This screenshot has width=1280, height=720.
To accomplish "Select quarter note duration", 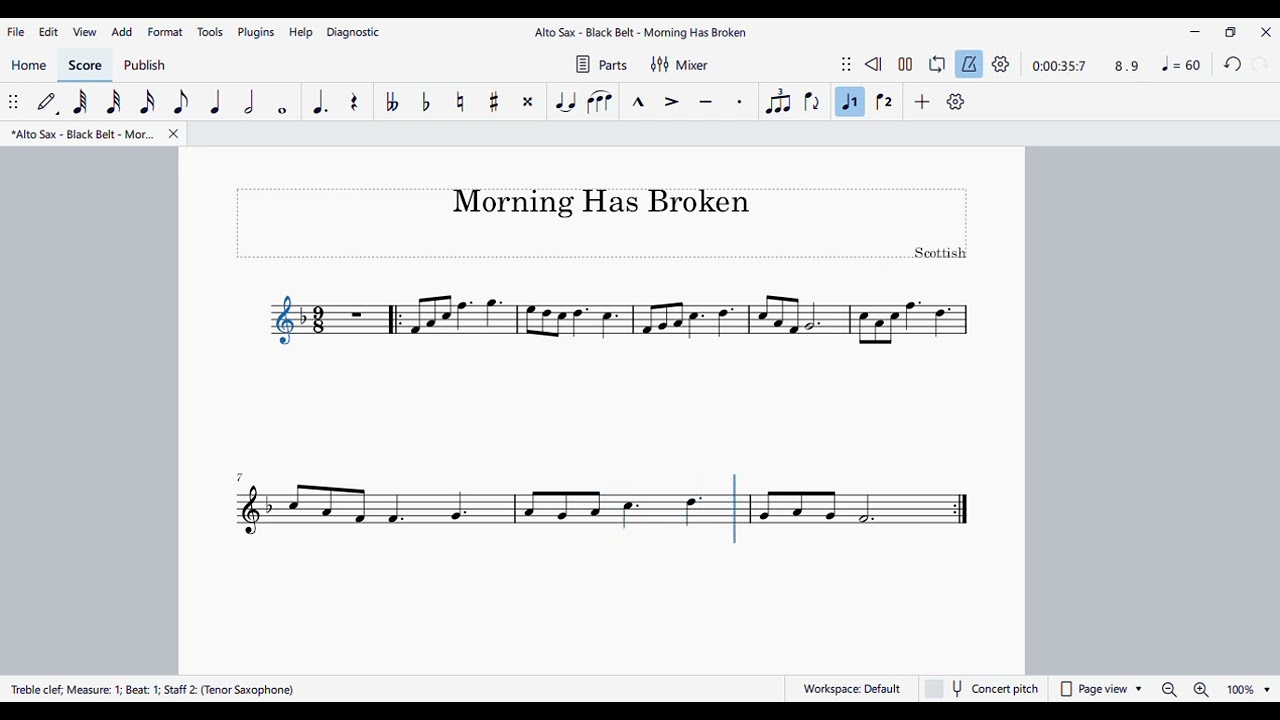I will pyautogui.click(x=215, y=102).
